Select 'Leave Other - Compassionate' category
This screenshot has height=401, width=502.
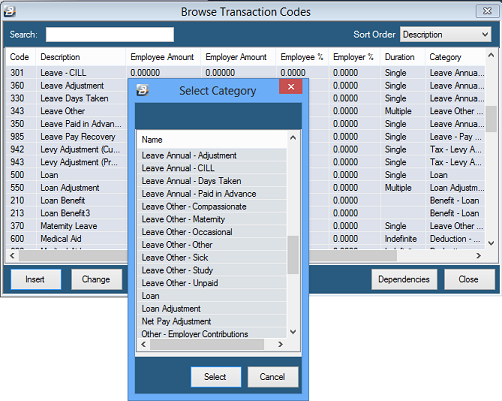coord(212,207)
